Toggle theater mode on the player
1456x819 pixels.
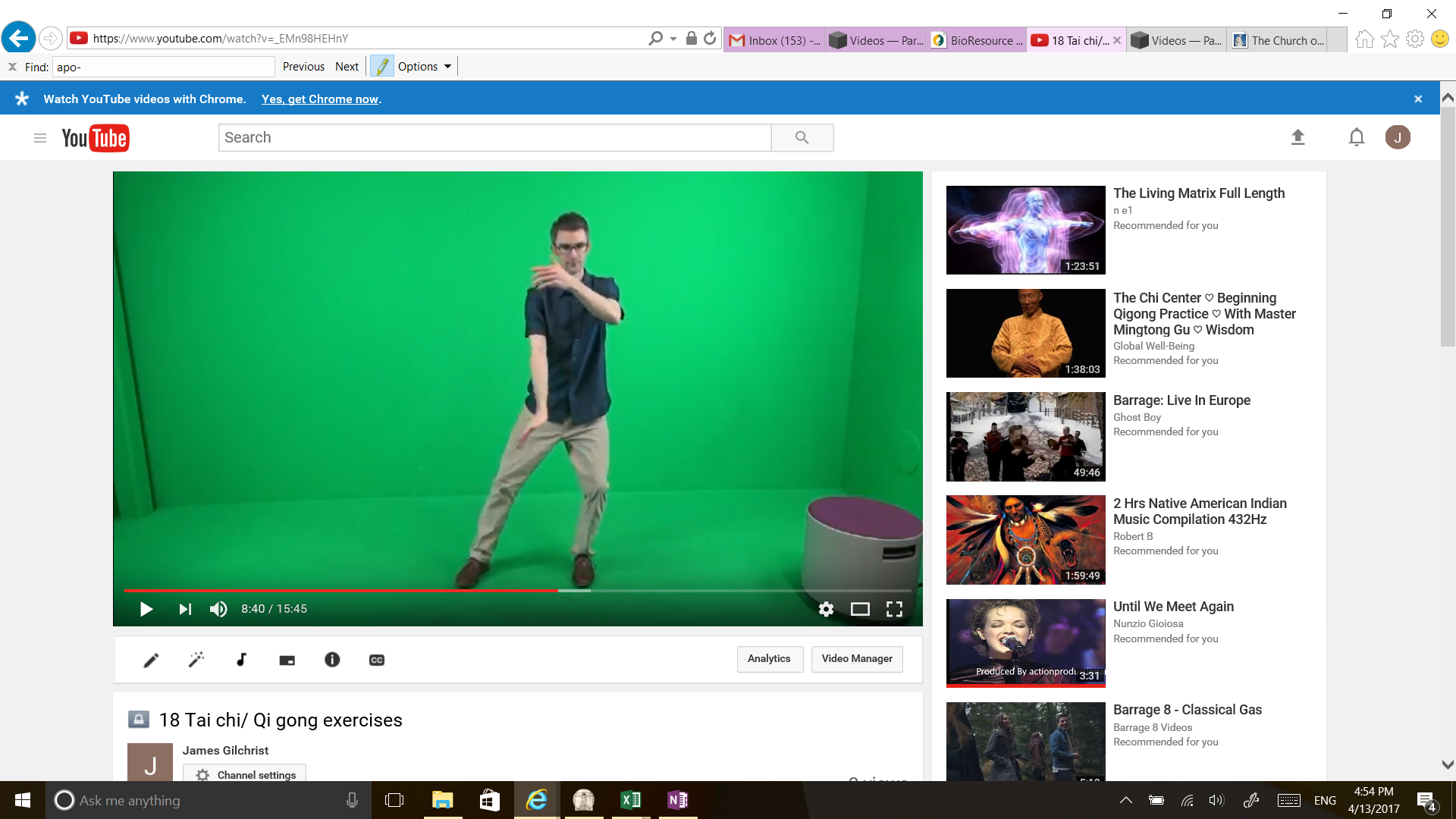coord(860,609)
